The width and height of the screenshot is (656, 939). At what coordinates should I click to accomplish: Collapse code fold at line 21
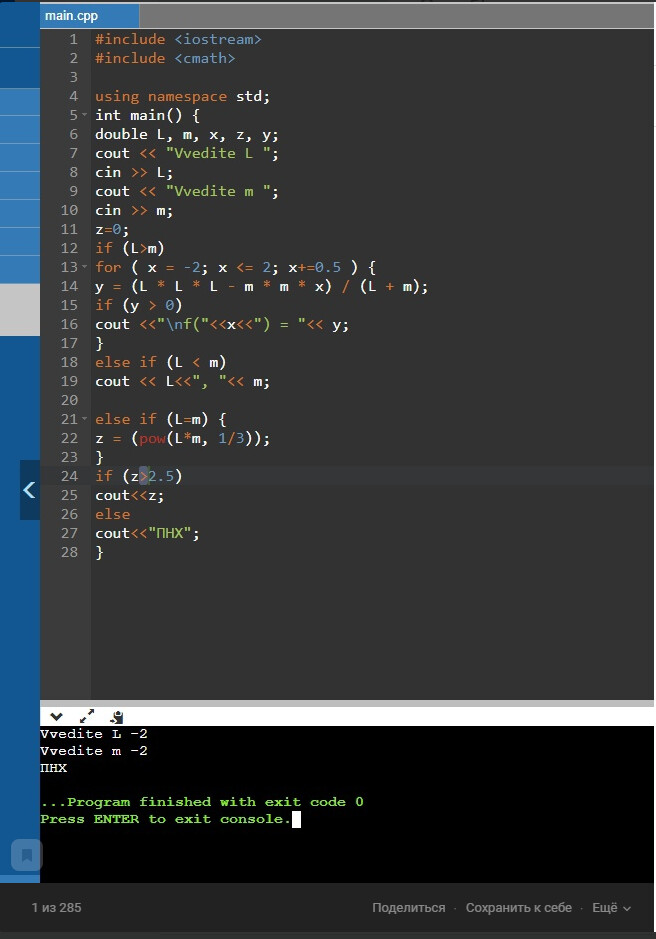84,419
